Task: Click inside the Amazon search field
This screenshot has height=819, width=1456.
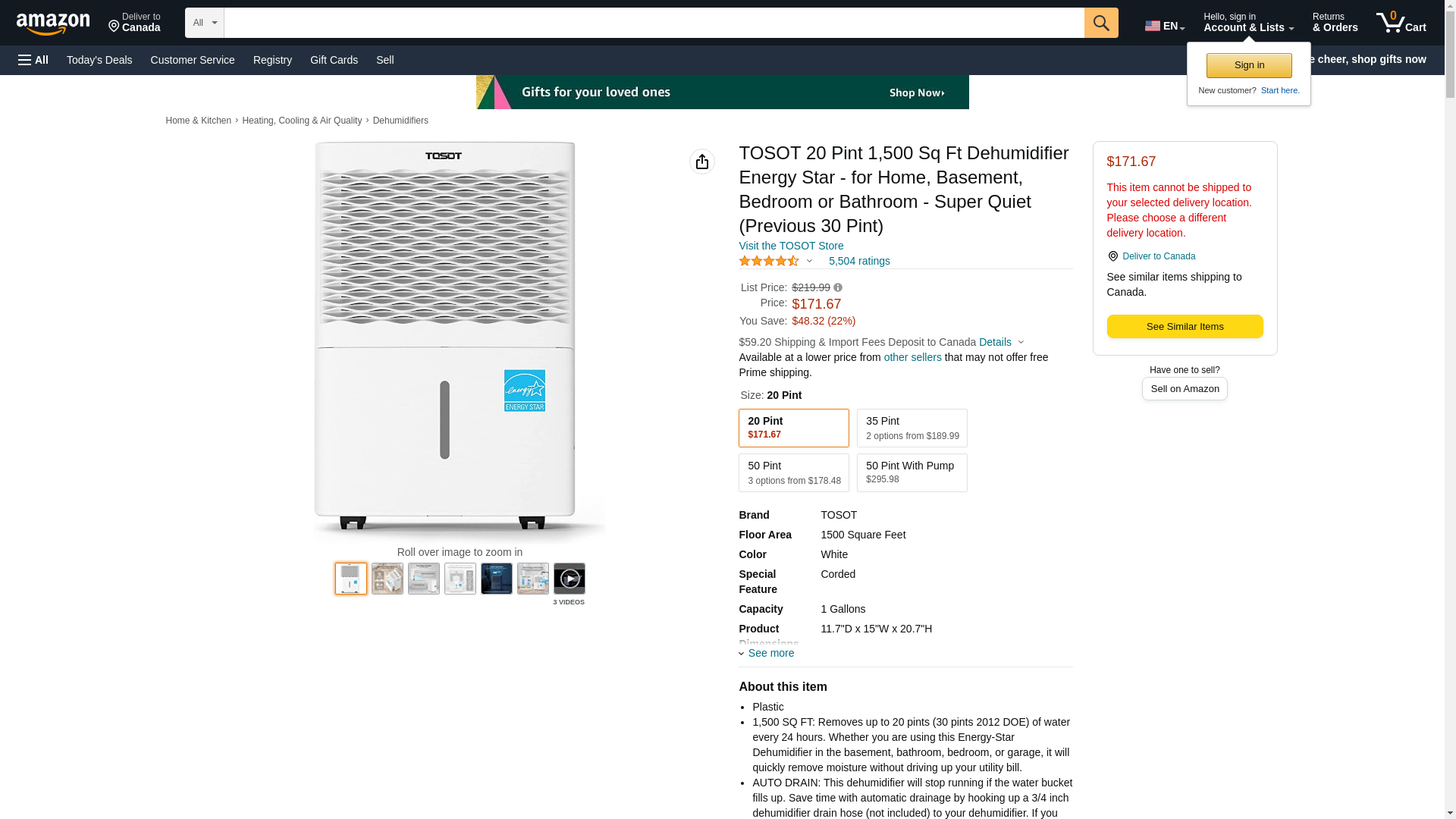Action: tap(654, 23)
